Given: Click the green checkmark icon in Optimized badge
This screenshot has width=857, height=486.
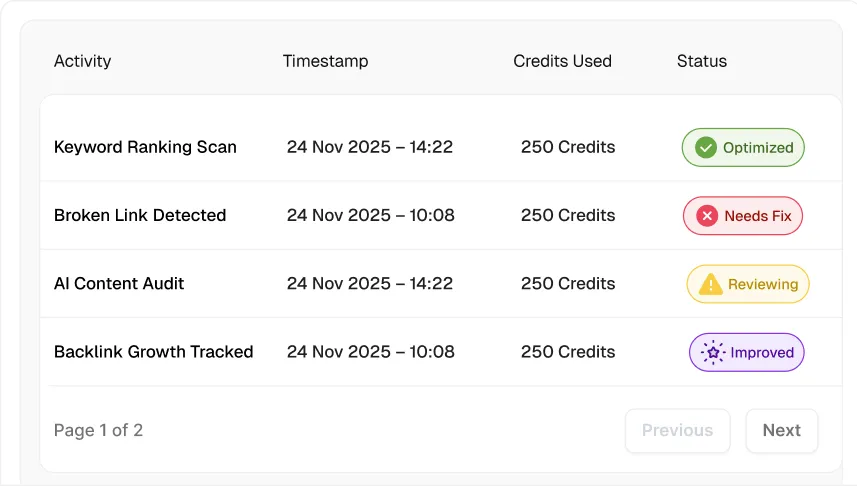Looking at the screenshot, I should (x=706, y=148).
